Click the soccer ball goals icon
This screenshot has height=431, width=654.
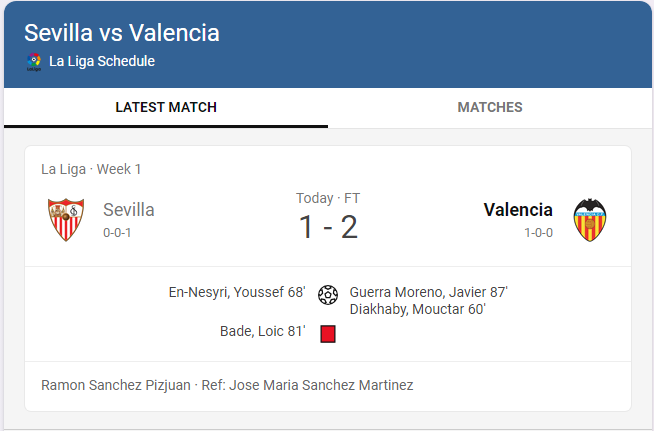click(x=328, y=295)
